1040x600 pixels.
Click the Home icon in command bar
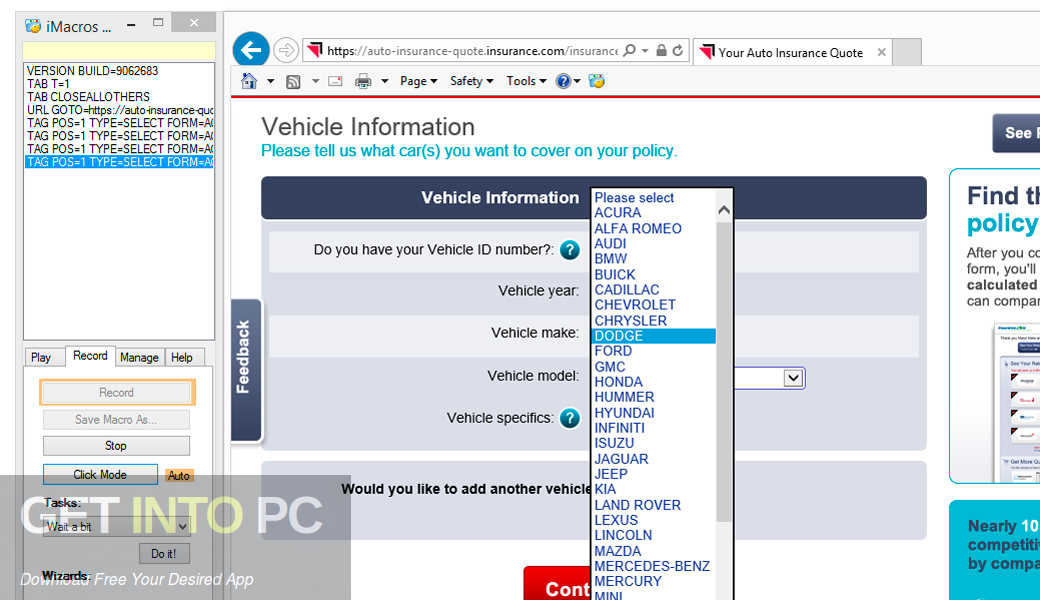[249, 81]
